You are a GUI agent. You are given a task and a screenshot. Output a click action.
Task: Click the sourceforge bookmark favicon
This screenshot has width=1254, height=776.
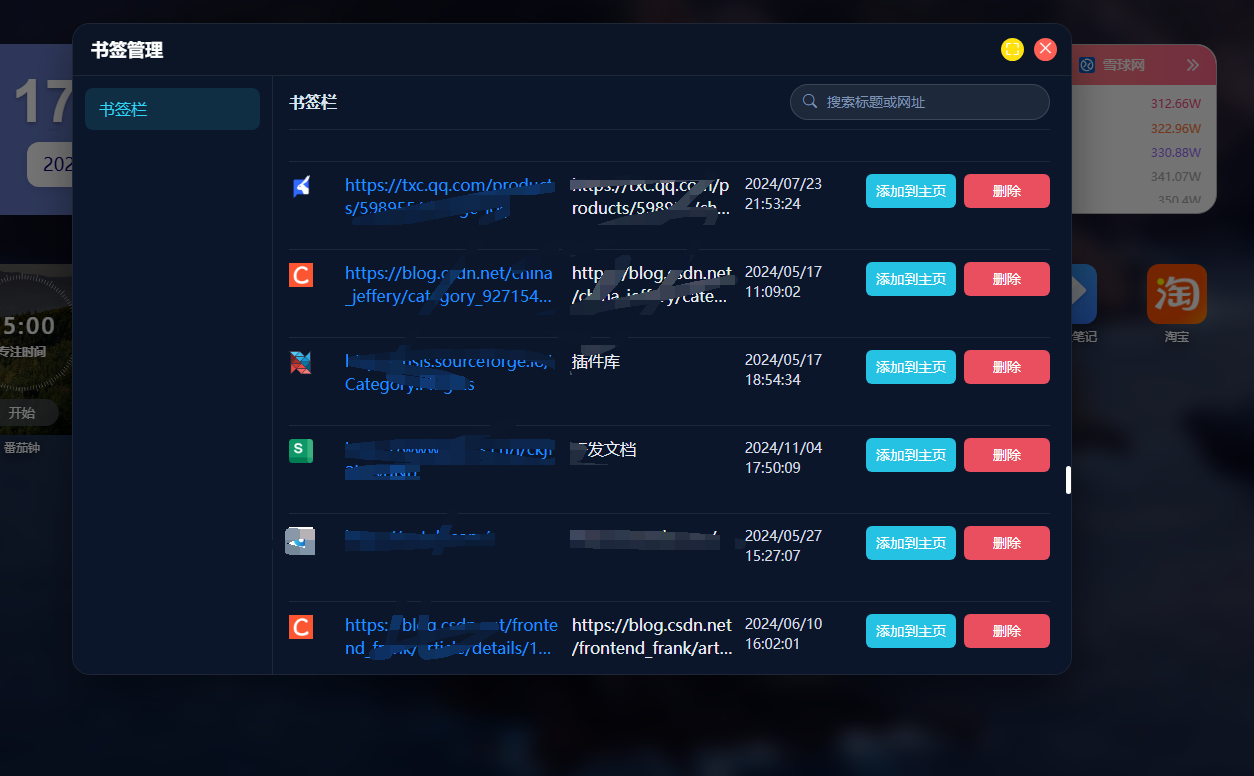tap(301, 362)
